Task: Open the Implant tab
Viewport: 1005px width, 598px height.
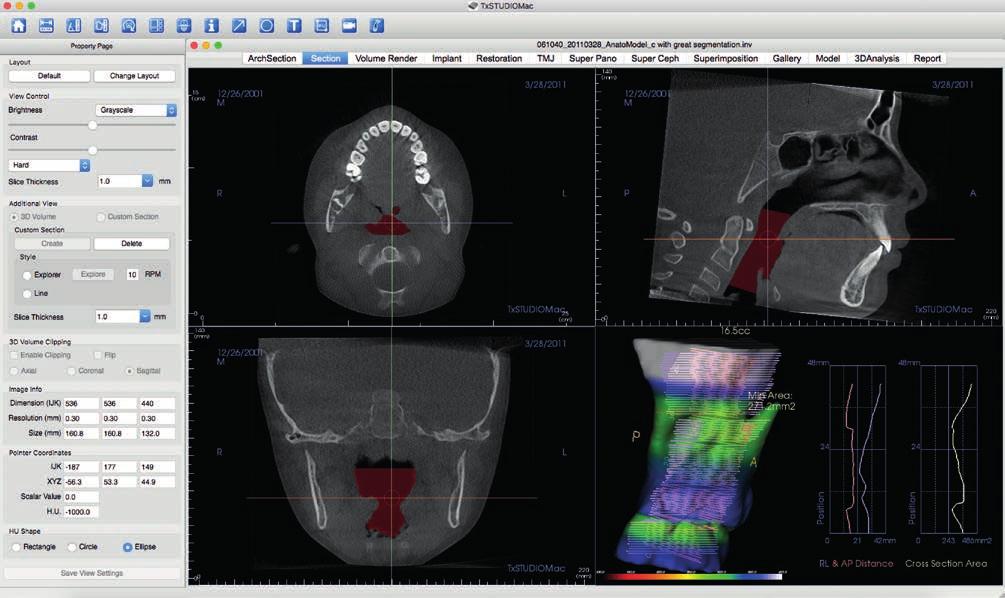Action: pos(447,58)
